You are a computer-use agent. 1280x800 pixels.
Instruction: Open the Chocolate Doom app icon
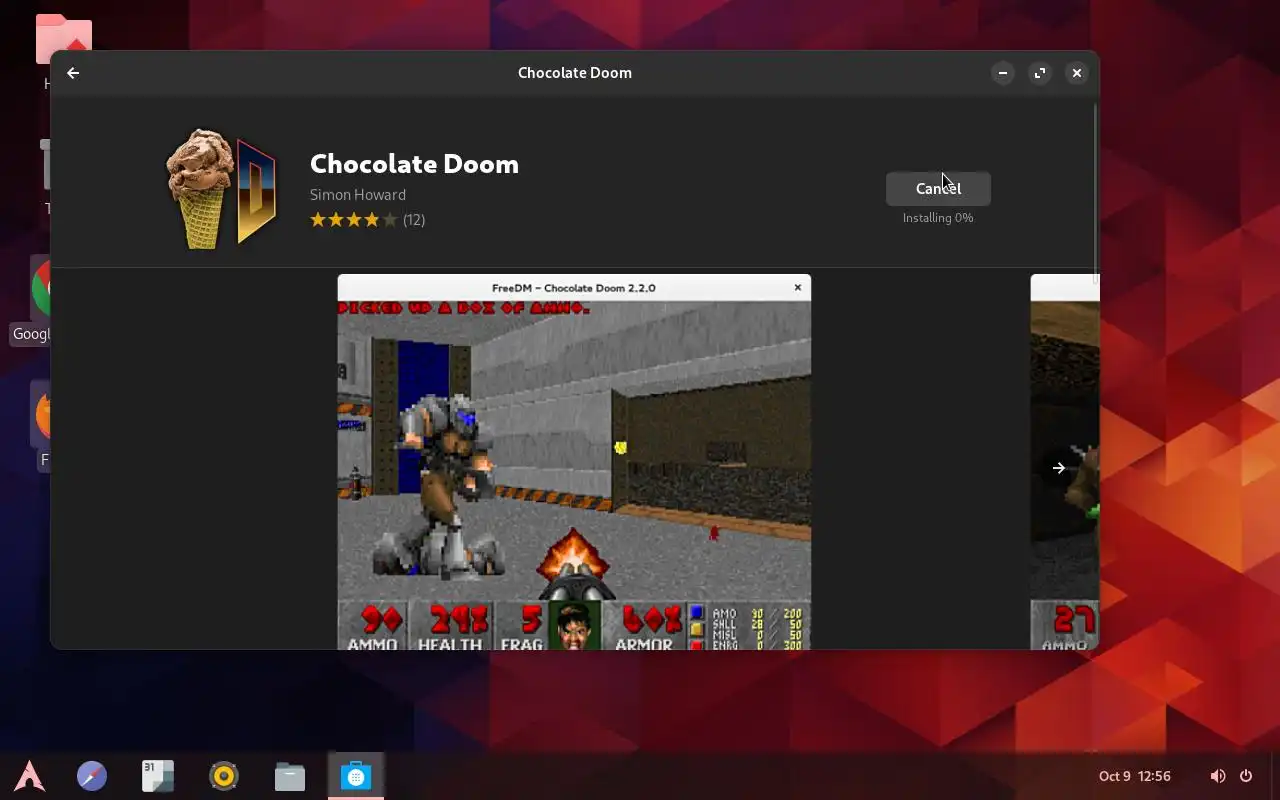pos(220,188)
